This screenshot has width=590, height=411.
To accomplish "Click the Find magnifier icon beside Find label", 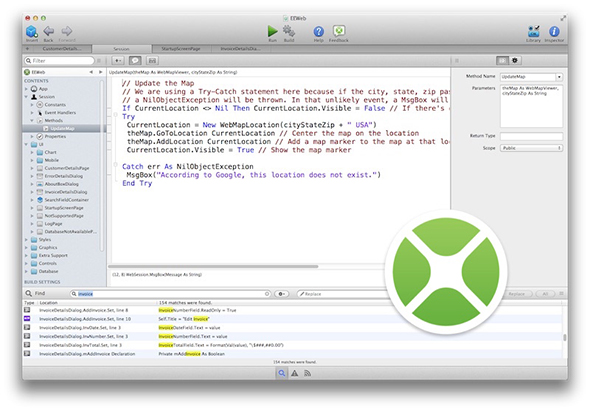I will pos(29,293).
